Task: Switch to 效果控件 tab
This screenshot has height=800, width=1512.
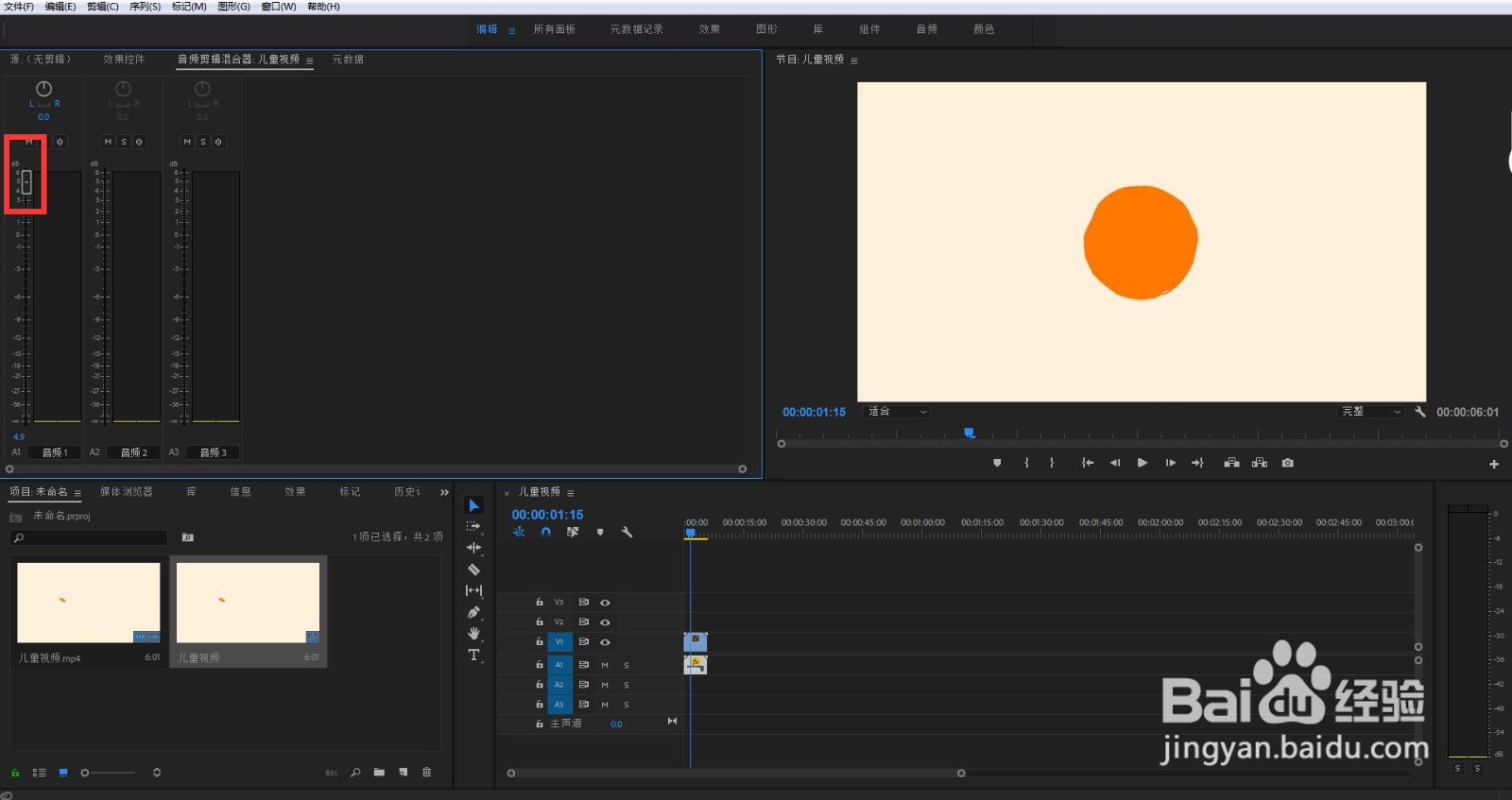Action: (x=124, y=60)
